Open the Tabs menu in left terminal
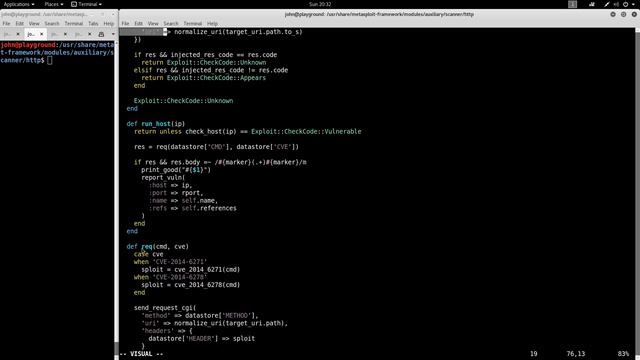 (93, 24)
